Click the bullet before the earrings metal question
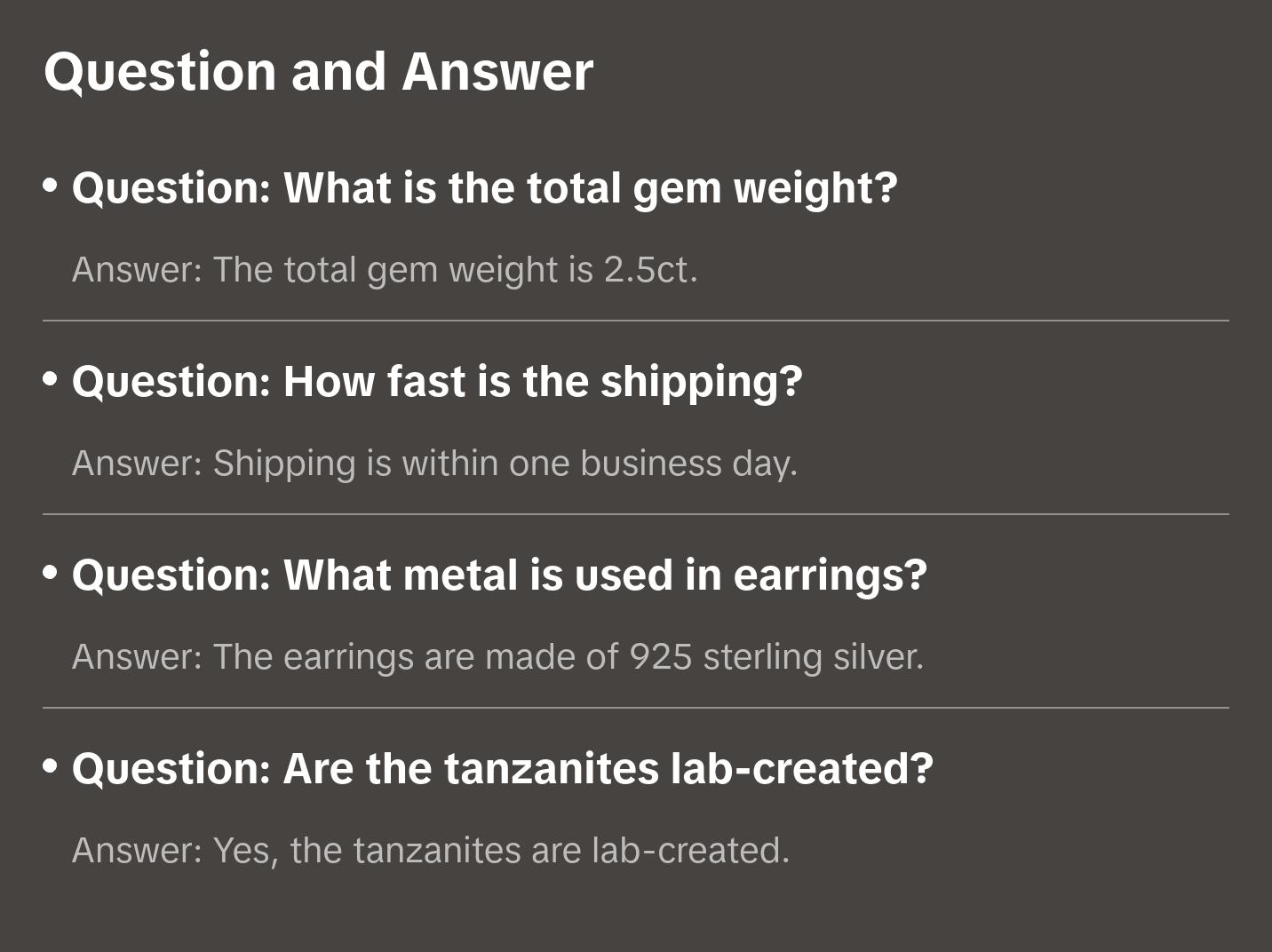The width and height of the screenshot is (1272, 952). tap(51, 573)
